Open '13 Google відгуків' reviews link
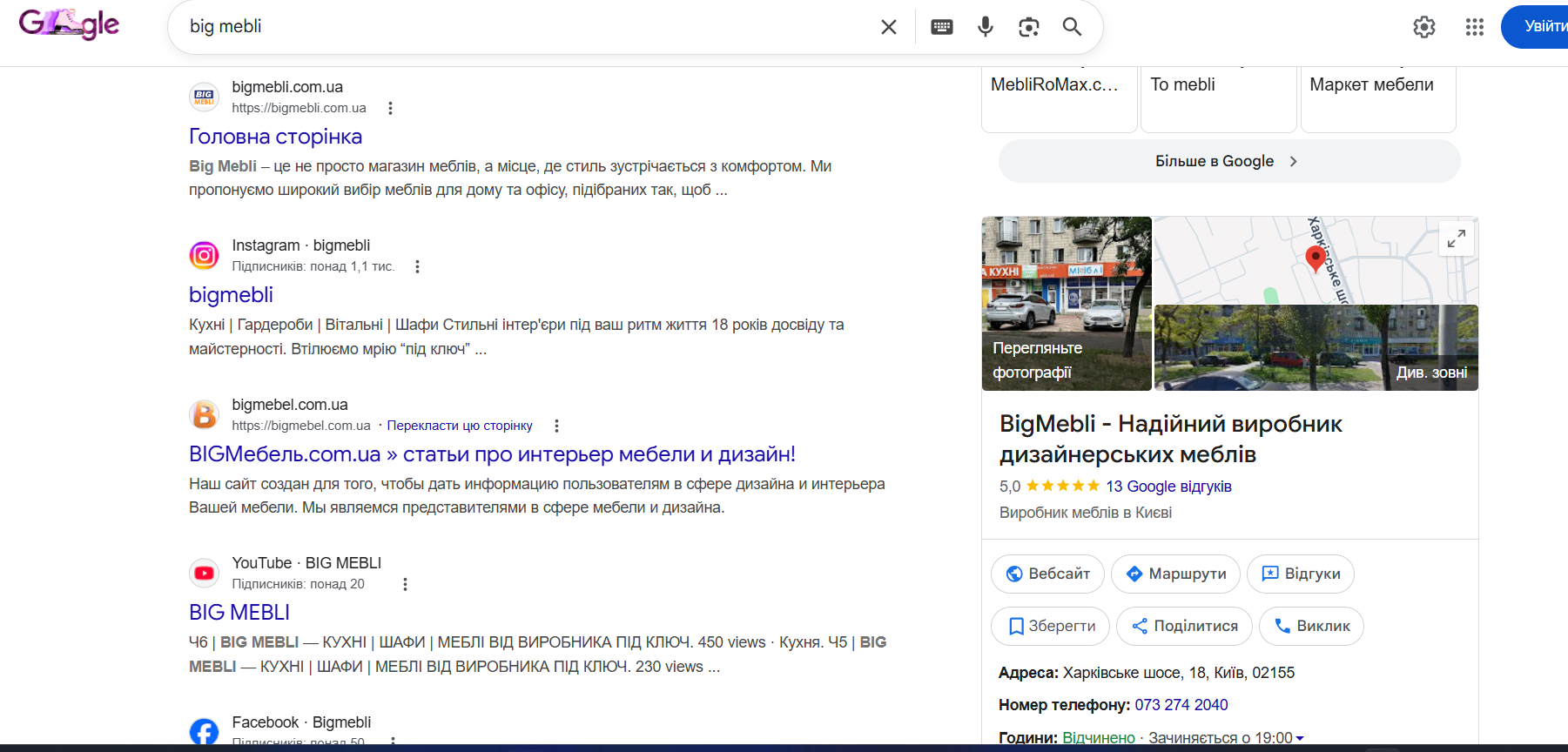The height and width of the screenshot is (752, 1568). pos(1168,487)
